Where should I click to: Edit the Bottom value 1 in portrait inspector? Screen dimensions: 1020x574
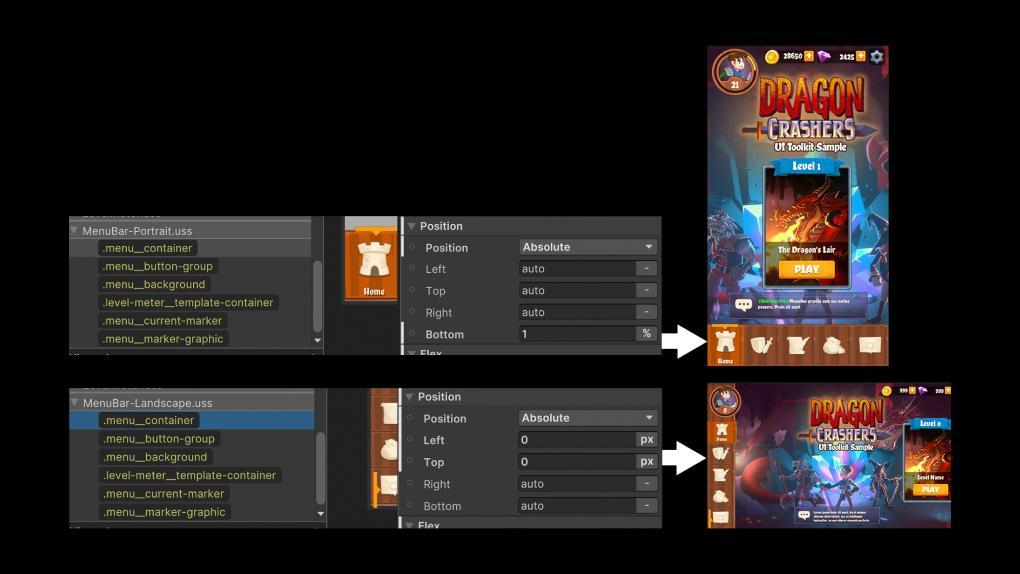pos(577,334)
